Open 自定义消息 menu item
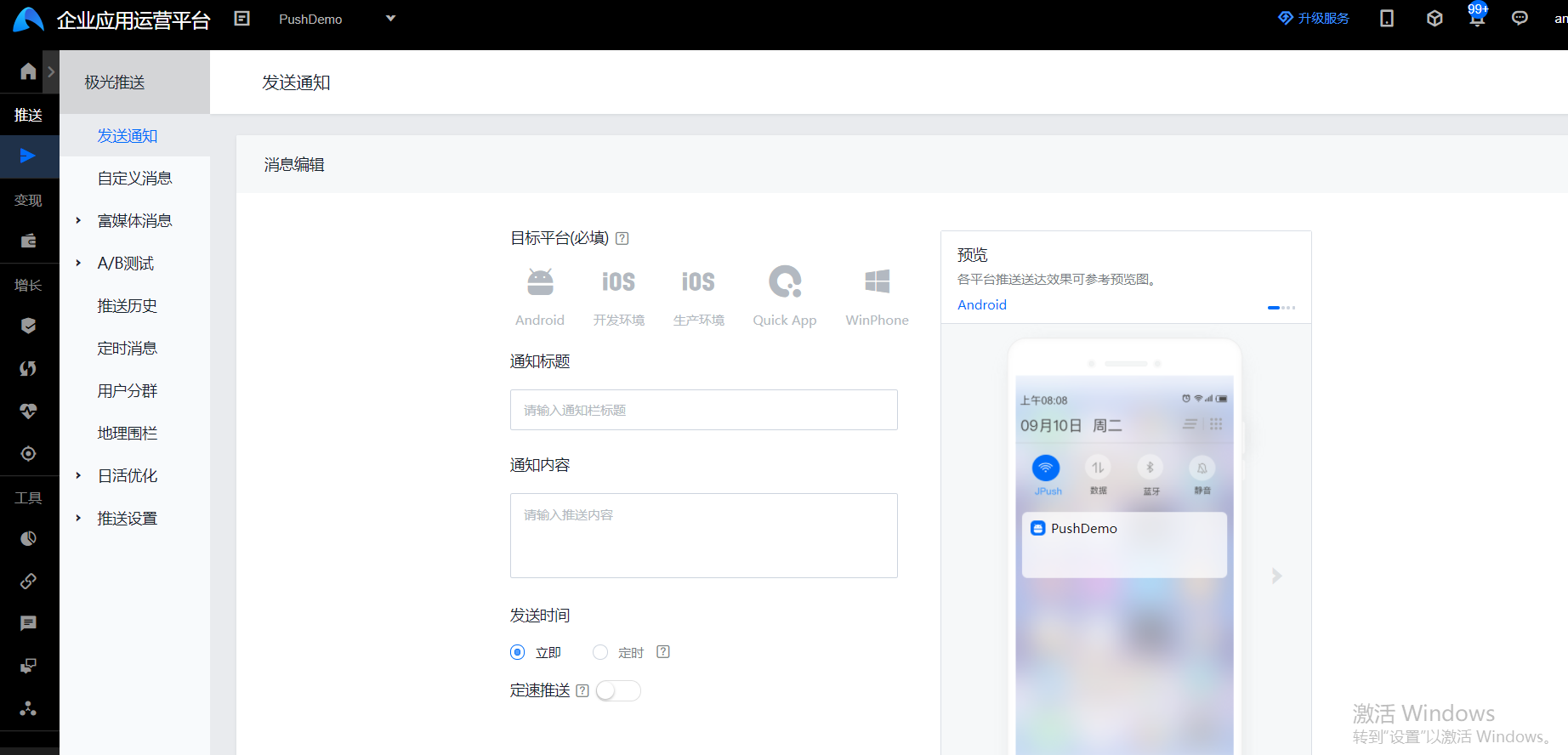The height and width of the screenshot is (755, 1568). (134, 179)
